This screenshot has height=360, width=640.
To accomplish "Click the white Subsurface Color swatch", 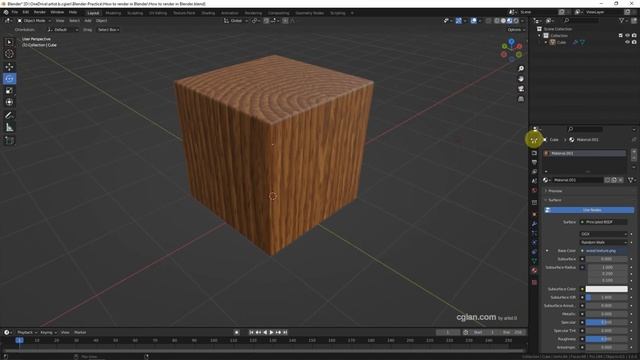I will click(x=607, y=289).
